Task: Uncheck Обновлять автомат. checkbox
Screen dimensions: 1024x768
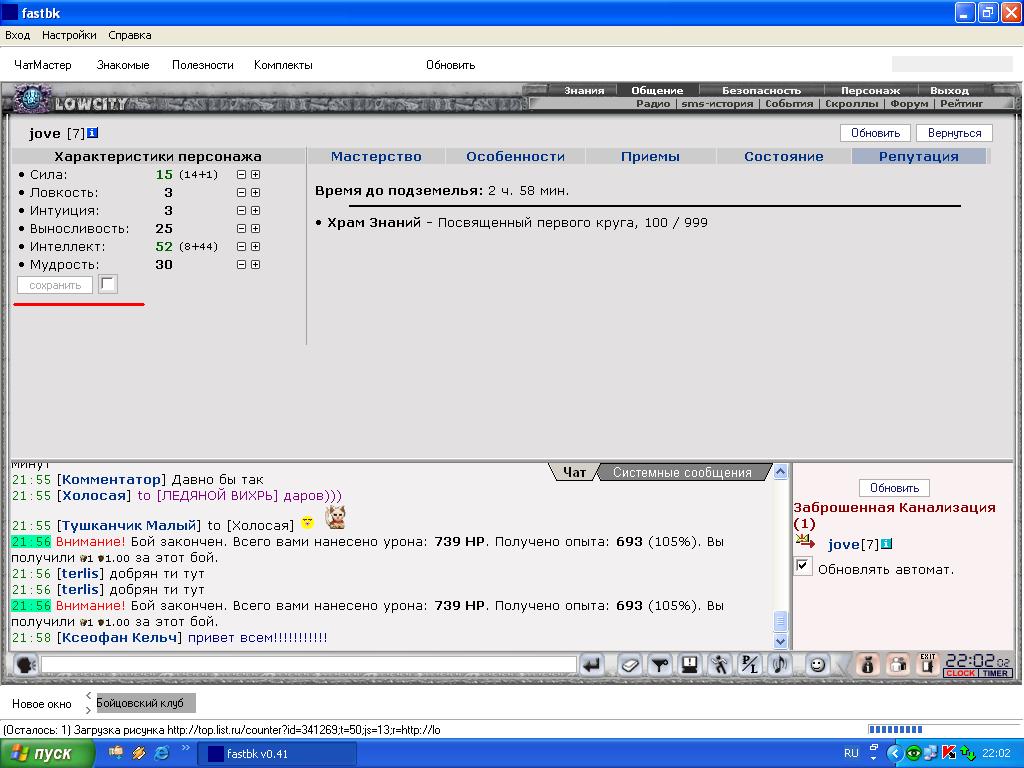Action: point(803,566)
